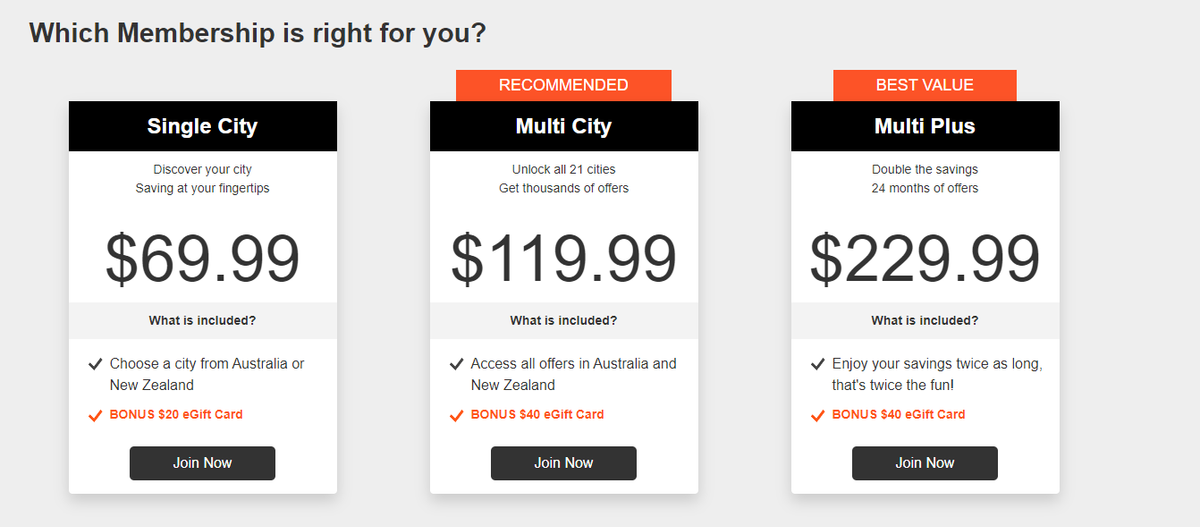Image resolution: width=1200 pixels, height=527 pixels.
Task: Click the RECOMMENDED orange badge
Action: 564,85
